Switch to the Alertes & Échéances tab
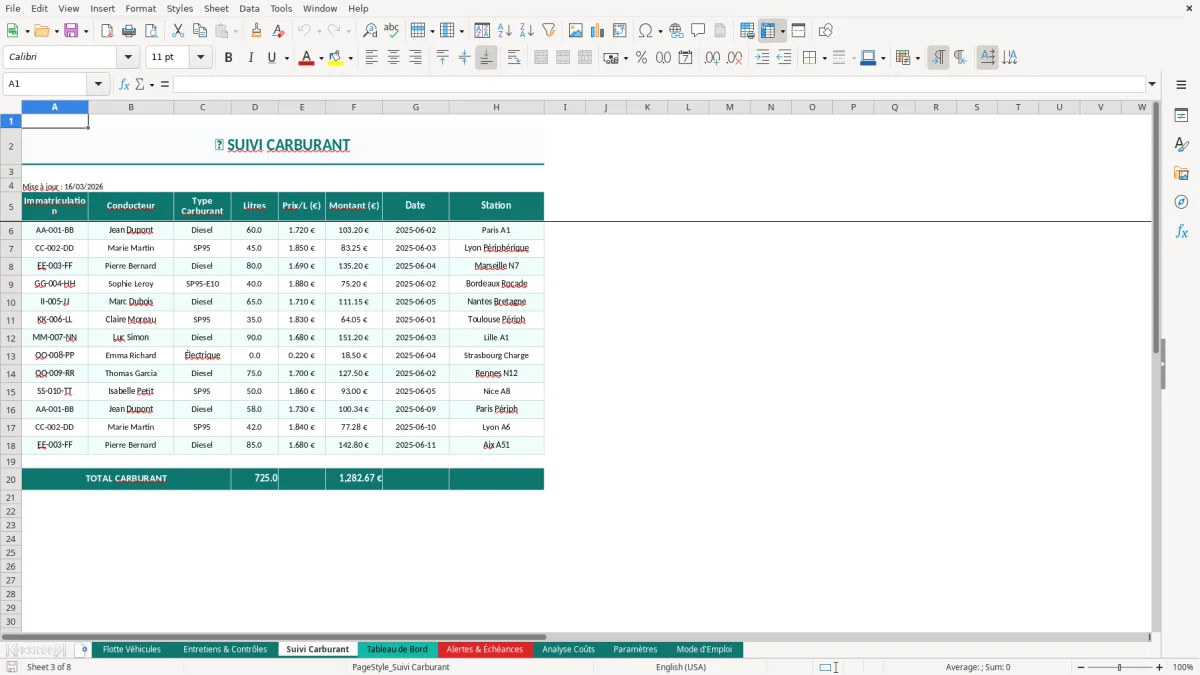The image size is (1200, 675). click(x=485, y=649)
